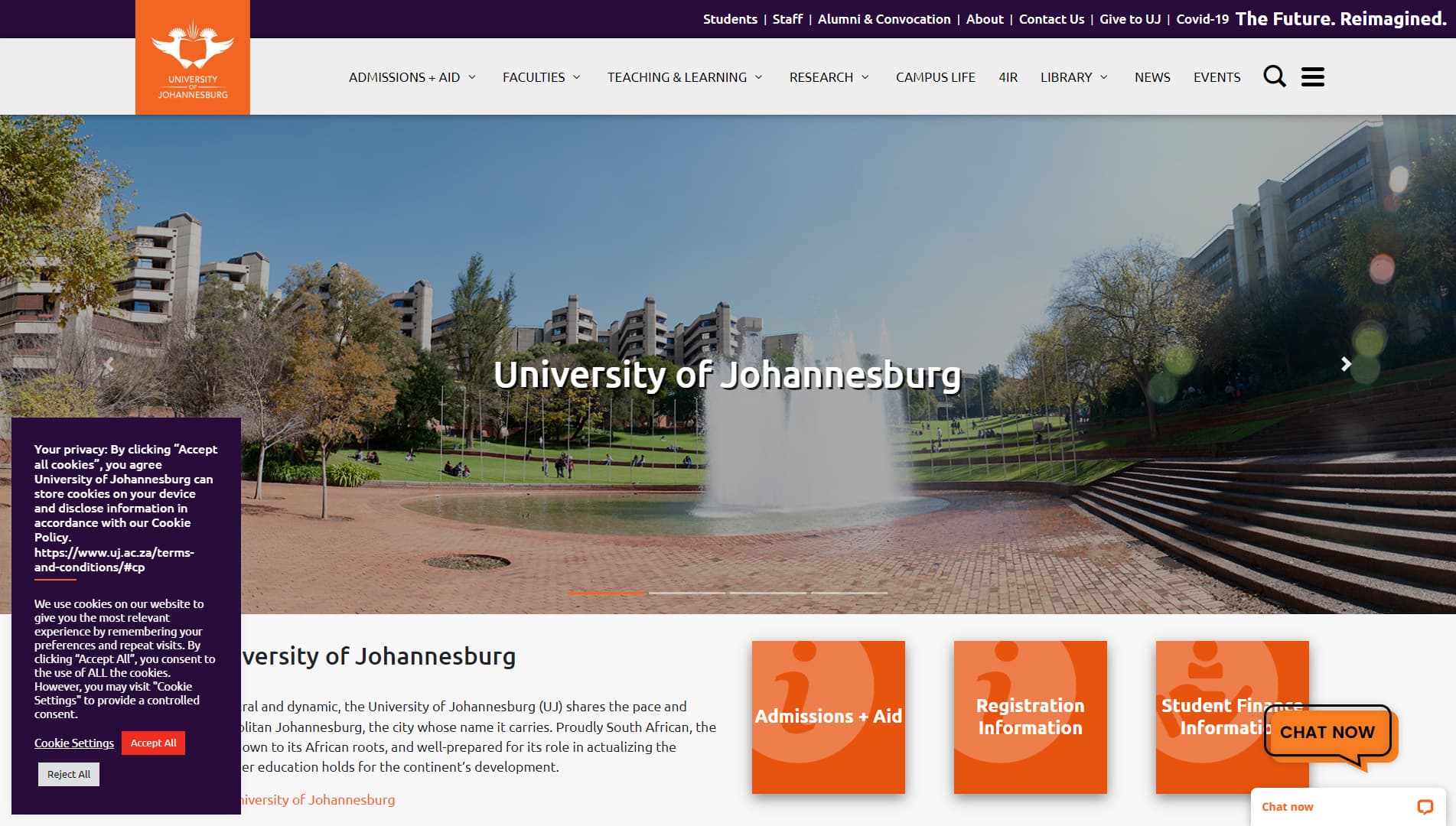1456x826 pixels.
Task: Open the Research menu
Action: tap(821, 77)
